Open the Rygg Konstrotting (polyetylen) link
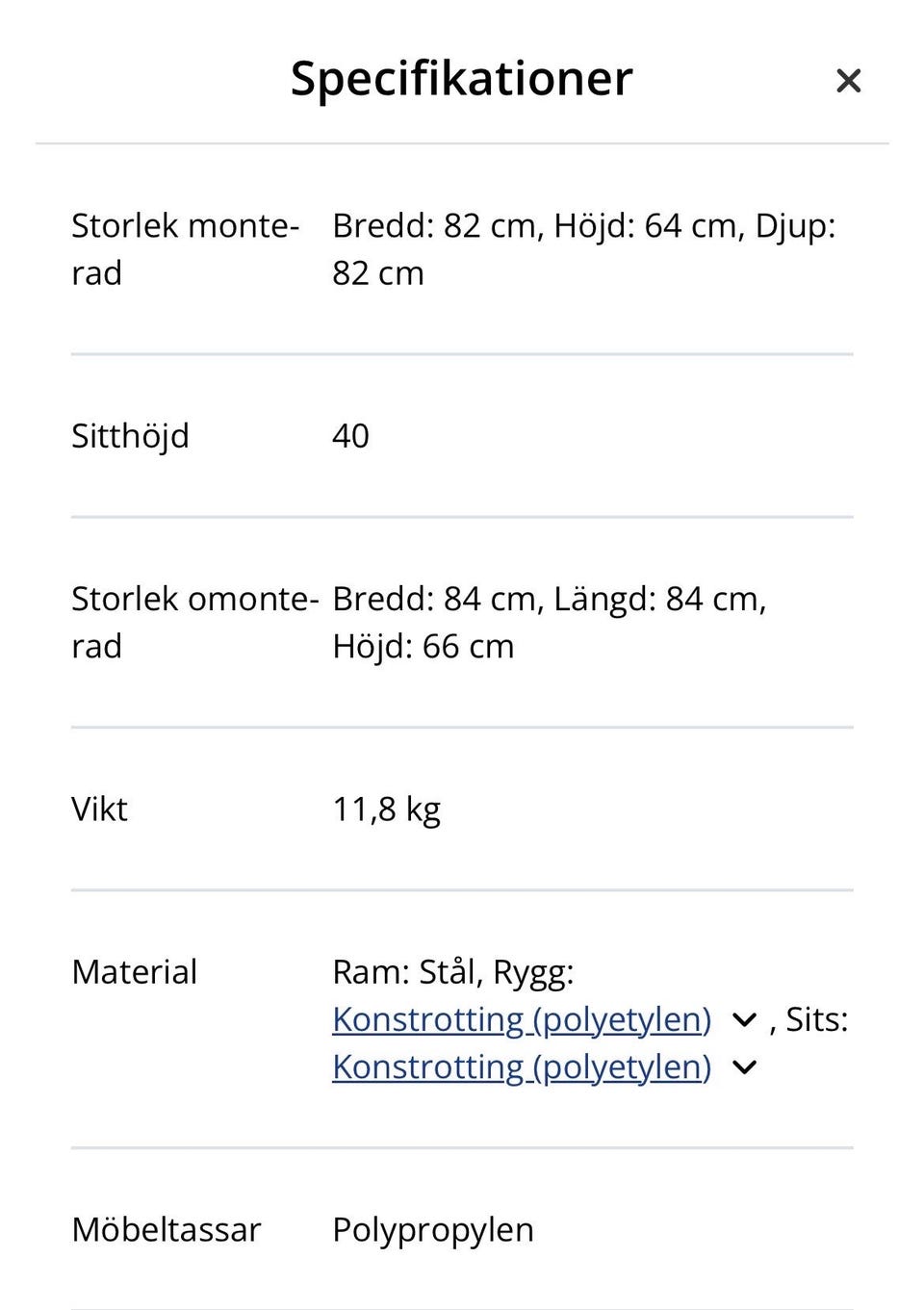Image resolution: width=924 pixels, height=1310 pixels. pos(521,1019)
